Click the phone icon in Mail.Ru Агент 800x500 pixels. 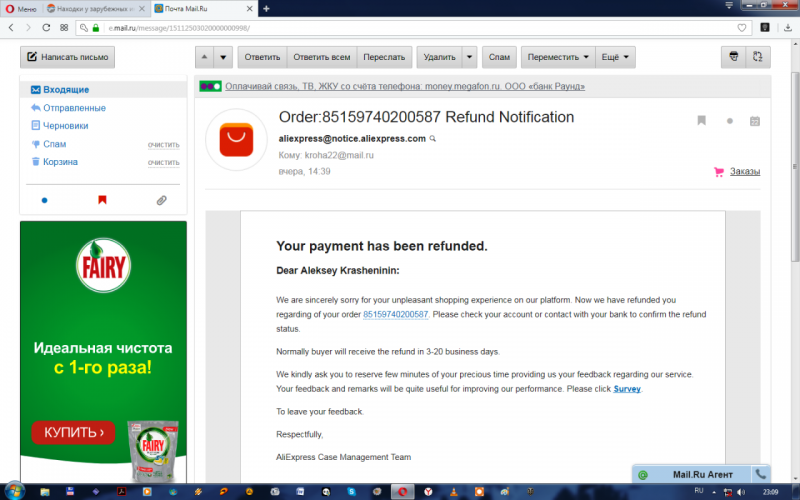pos(760,474)
